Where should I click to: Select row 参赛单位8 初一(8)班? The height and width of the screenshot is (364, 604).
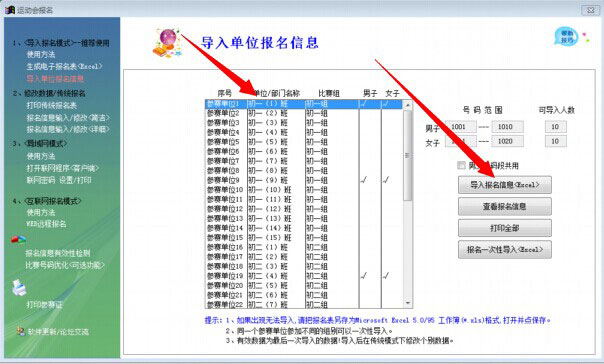304,171
